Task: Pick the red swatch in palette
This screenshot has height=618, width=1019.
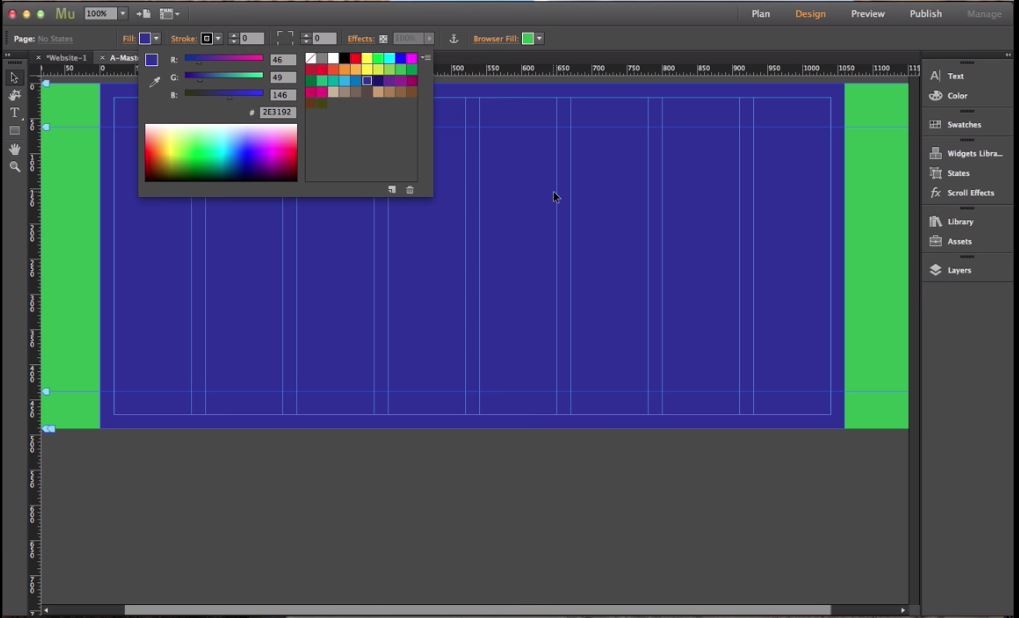Action: click(355, 59)
